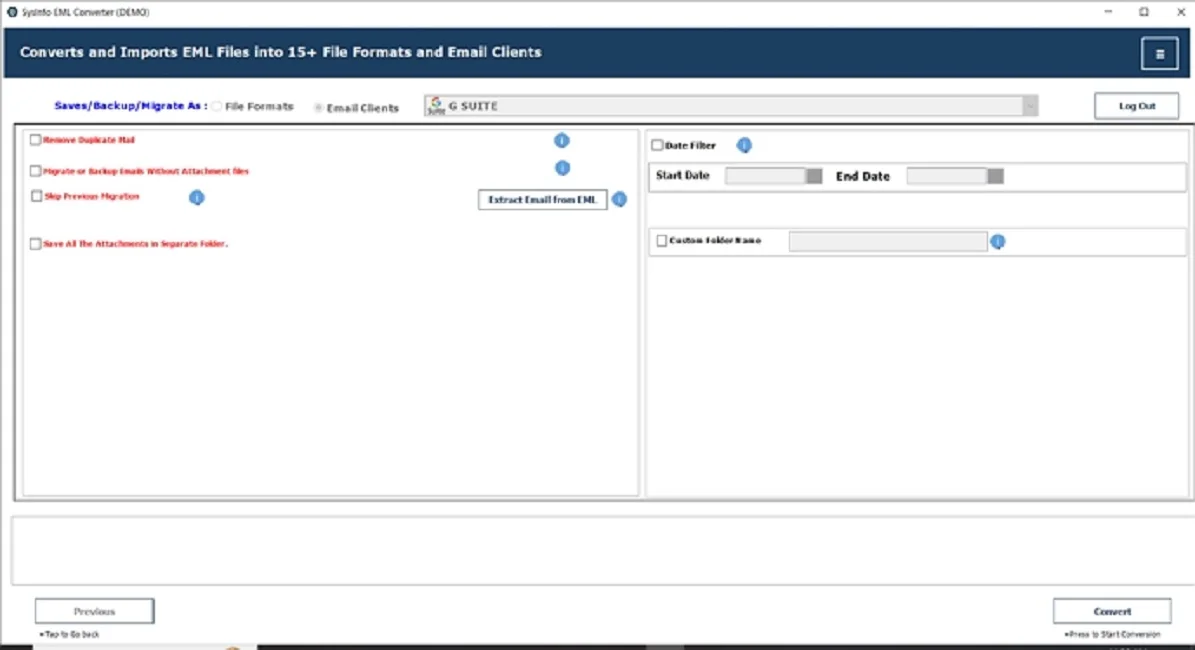
Task: Click info icon beside Date Filter
Action: (744, 145)
